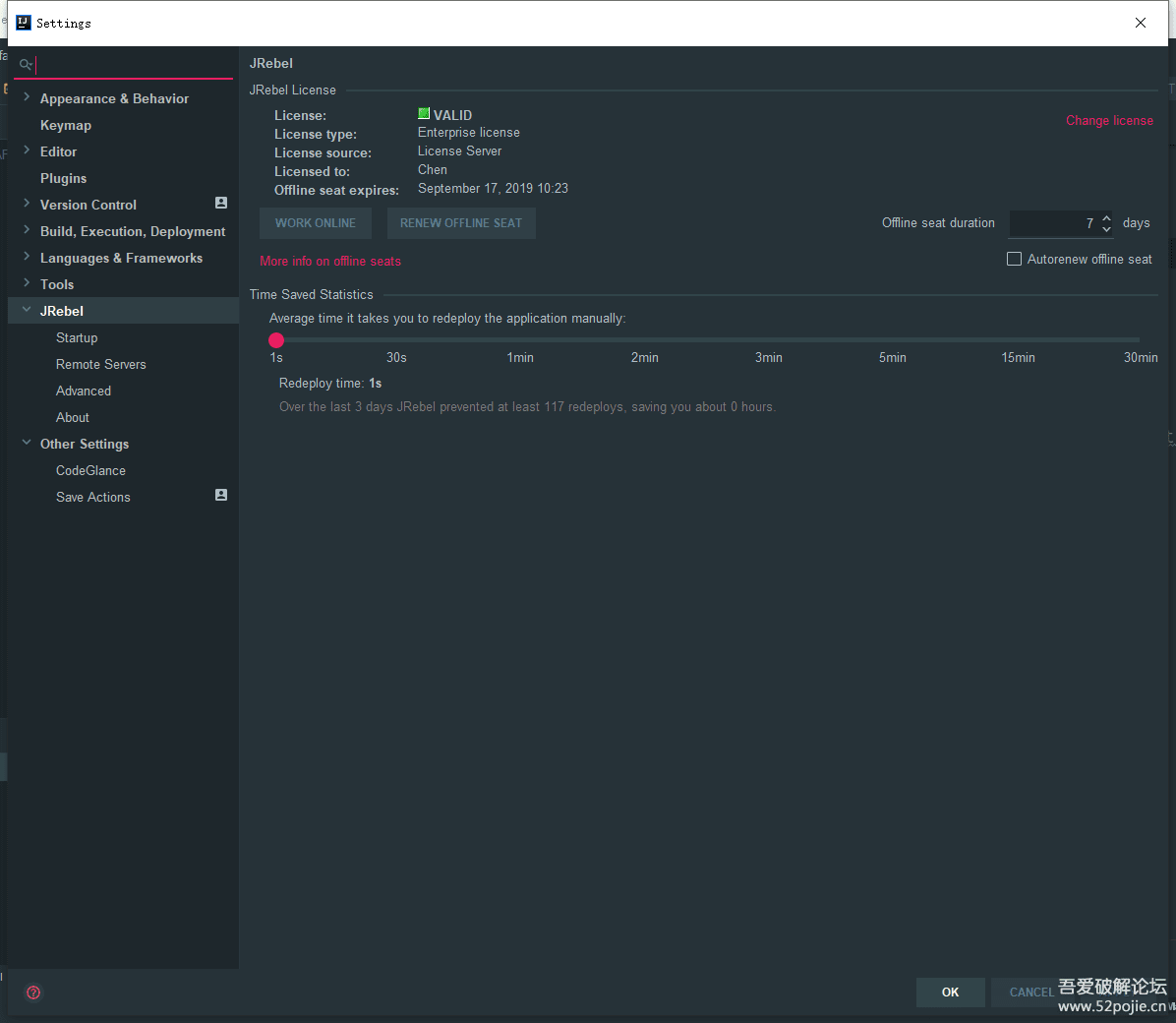The height and width of the screenshot is (1023, 1176).
Task: Click the 2min slider label
Action: [x=644, y=358]
